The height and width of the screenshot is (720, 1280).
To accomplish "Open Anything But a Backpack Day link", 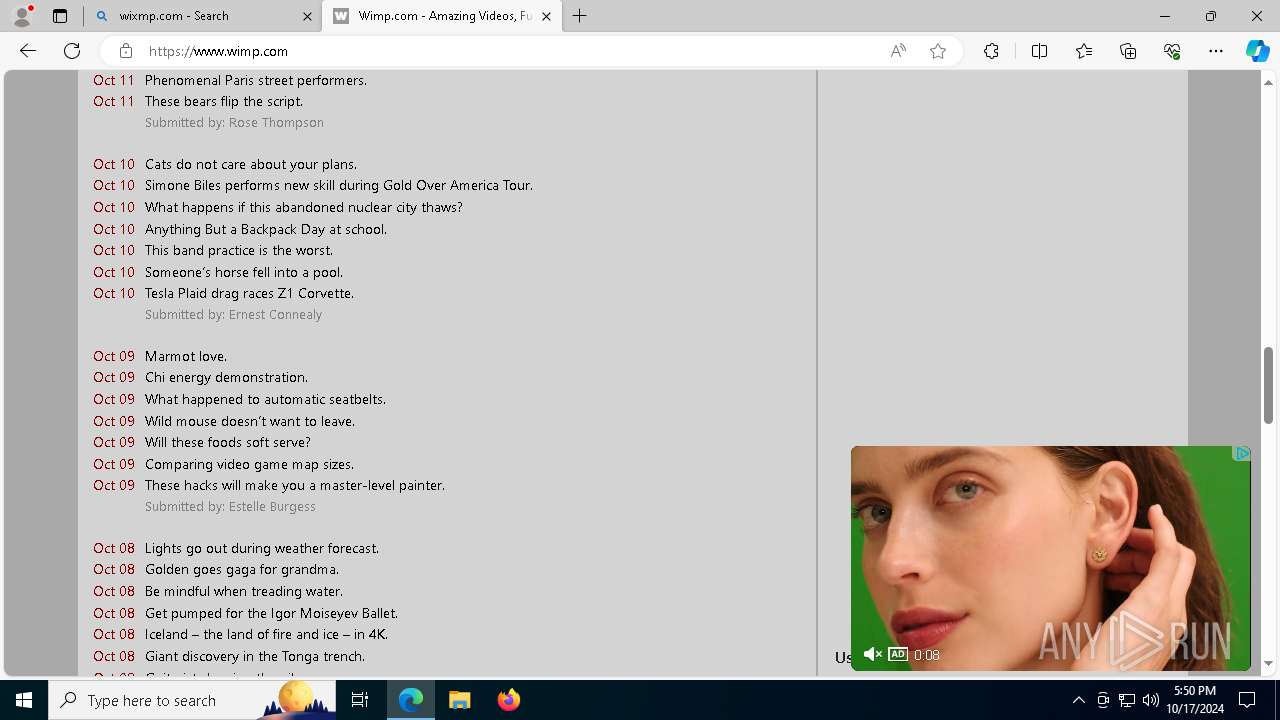I will point(266,229).
